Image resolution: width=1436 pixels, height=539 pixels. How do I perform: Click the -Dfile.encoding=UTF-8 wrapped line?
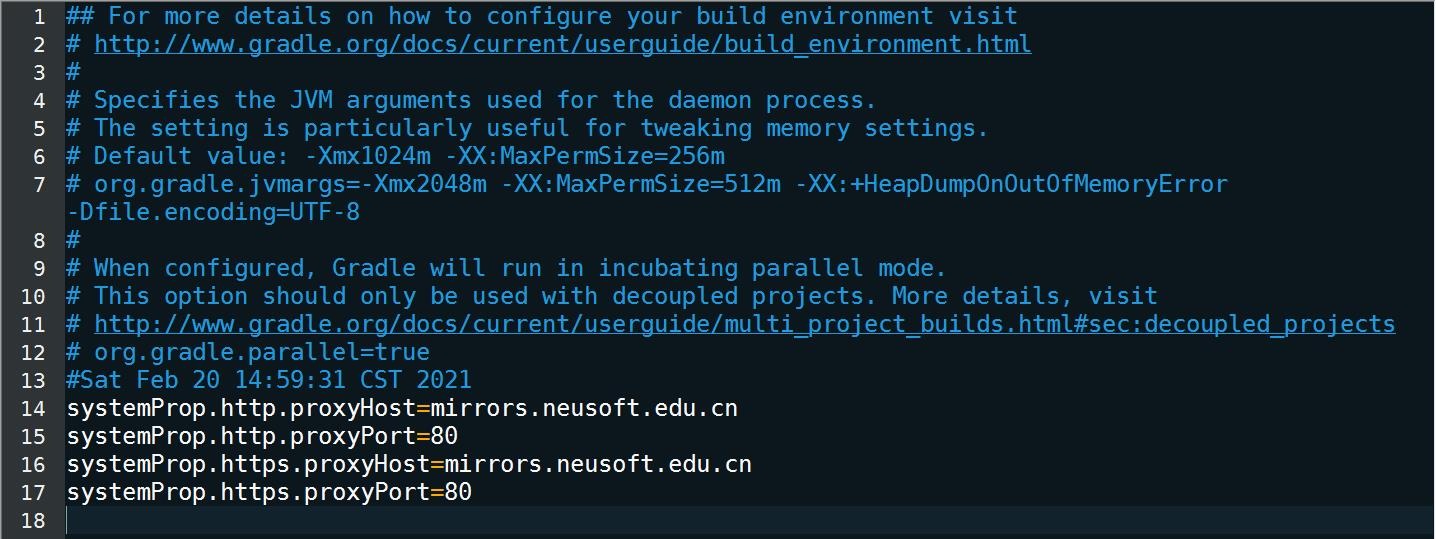(213, 212)
